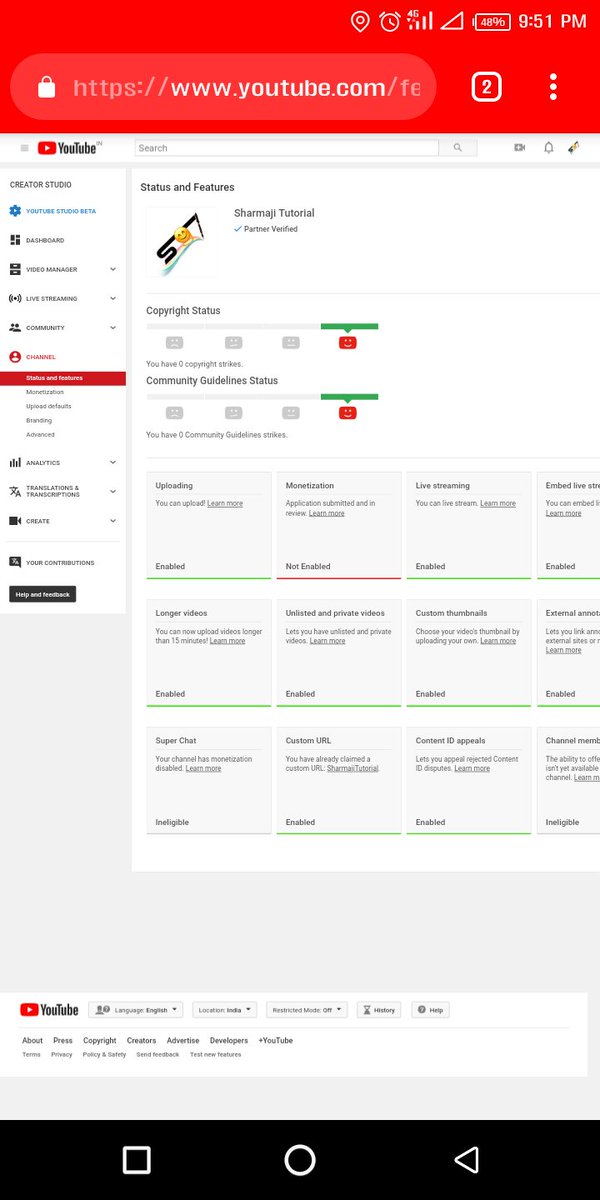Click the Your Contributions translate icon
The image size is (600, 1200).
tap(15, 562)
